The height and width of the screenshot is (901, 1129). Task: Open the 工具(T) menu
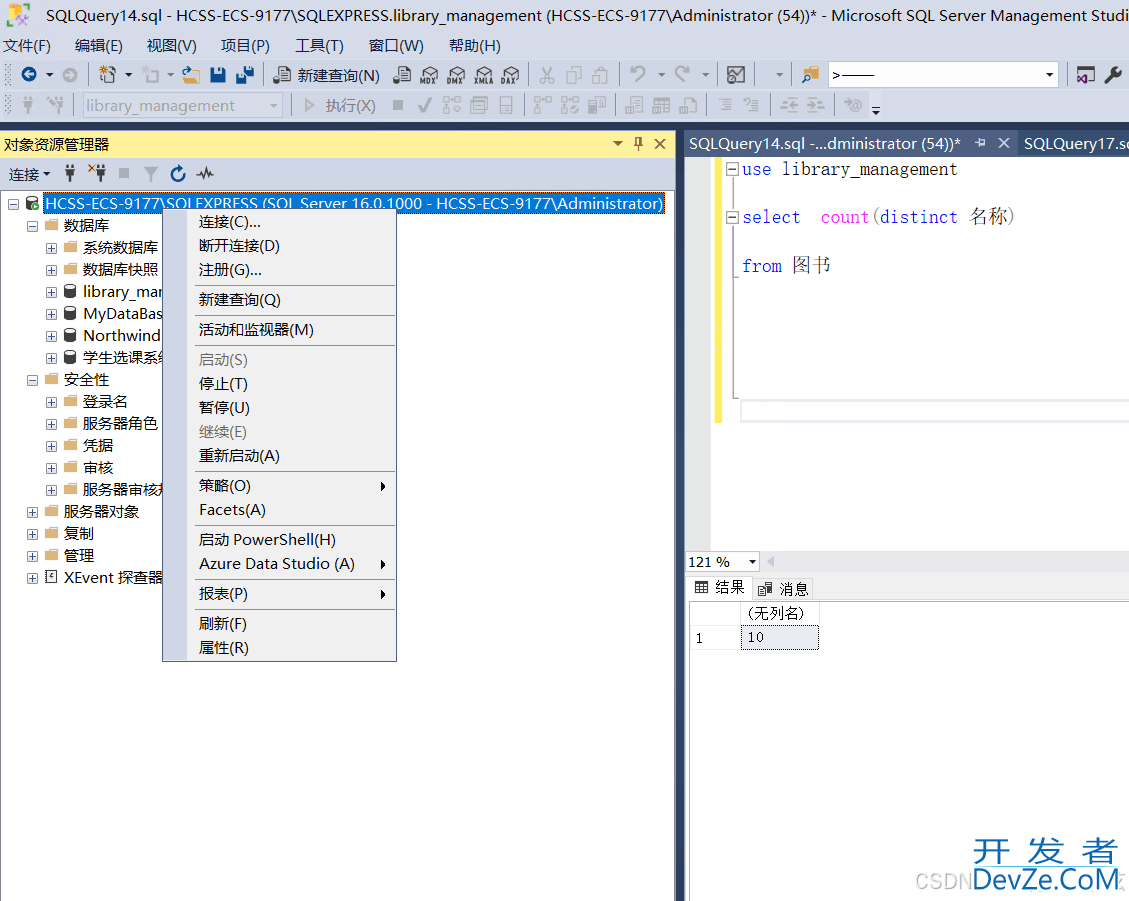coord(319,46)
